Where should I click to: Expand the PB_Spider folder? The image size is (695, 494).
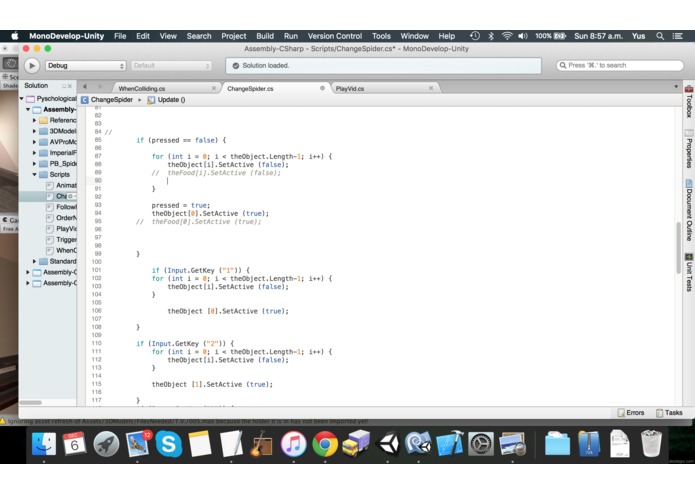[x=34, y=163]
